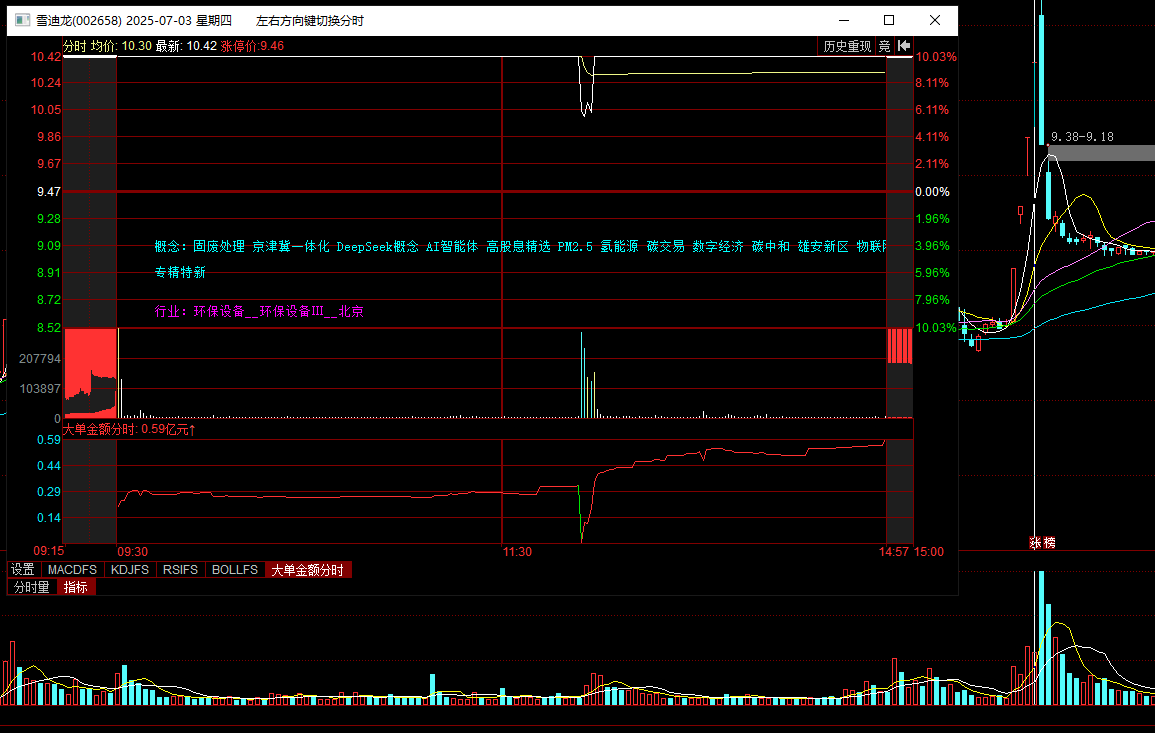This screenshot has width=1155, height=733.
Task: Click the jump-to-start arrow icon
Action: (x=904, y=46)
